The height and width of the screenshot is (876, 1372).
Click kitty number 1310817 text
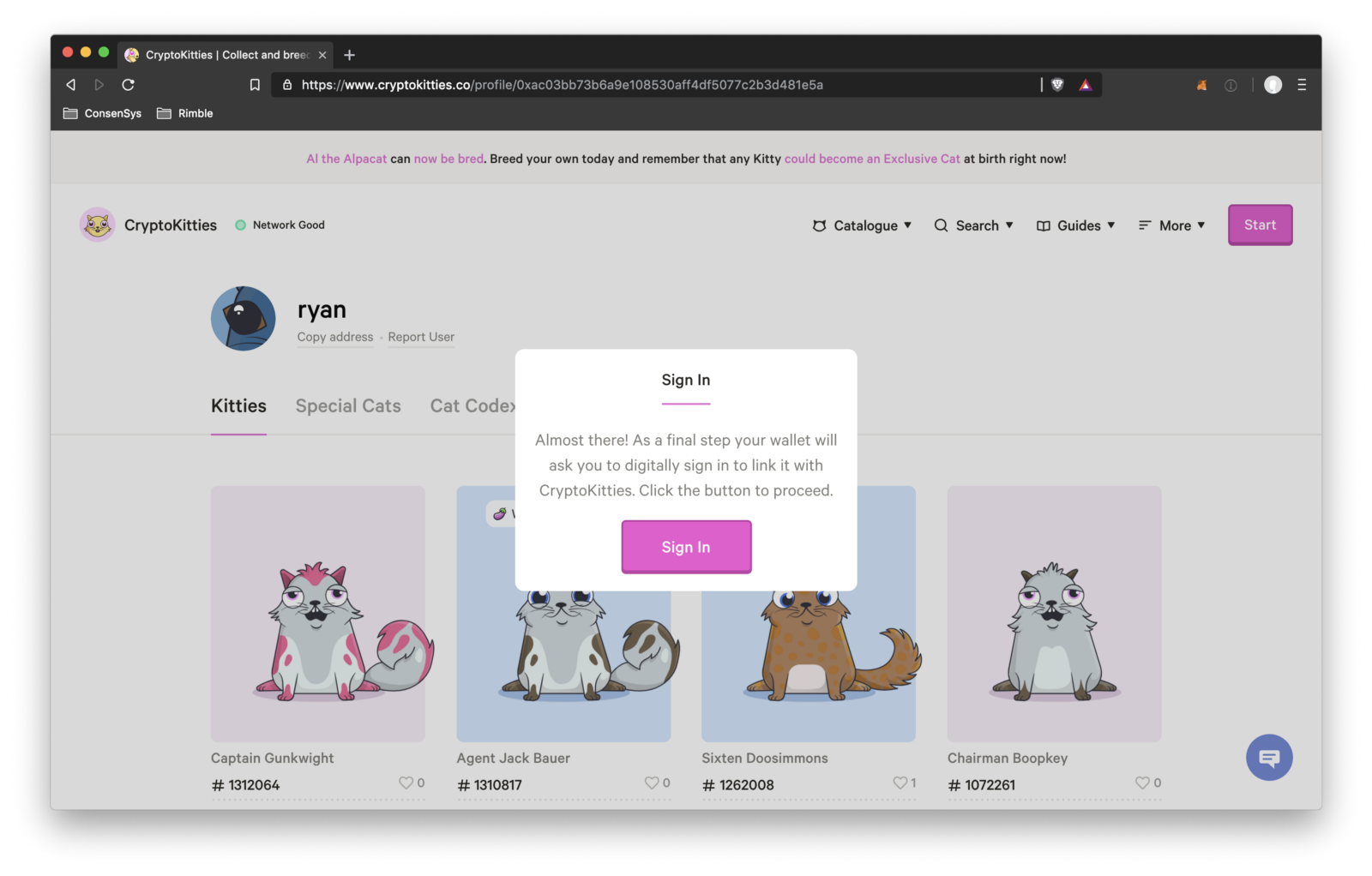click(490, 784)
